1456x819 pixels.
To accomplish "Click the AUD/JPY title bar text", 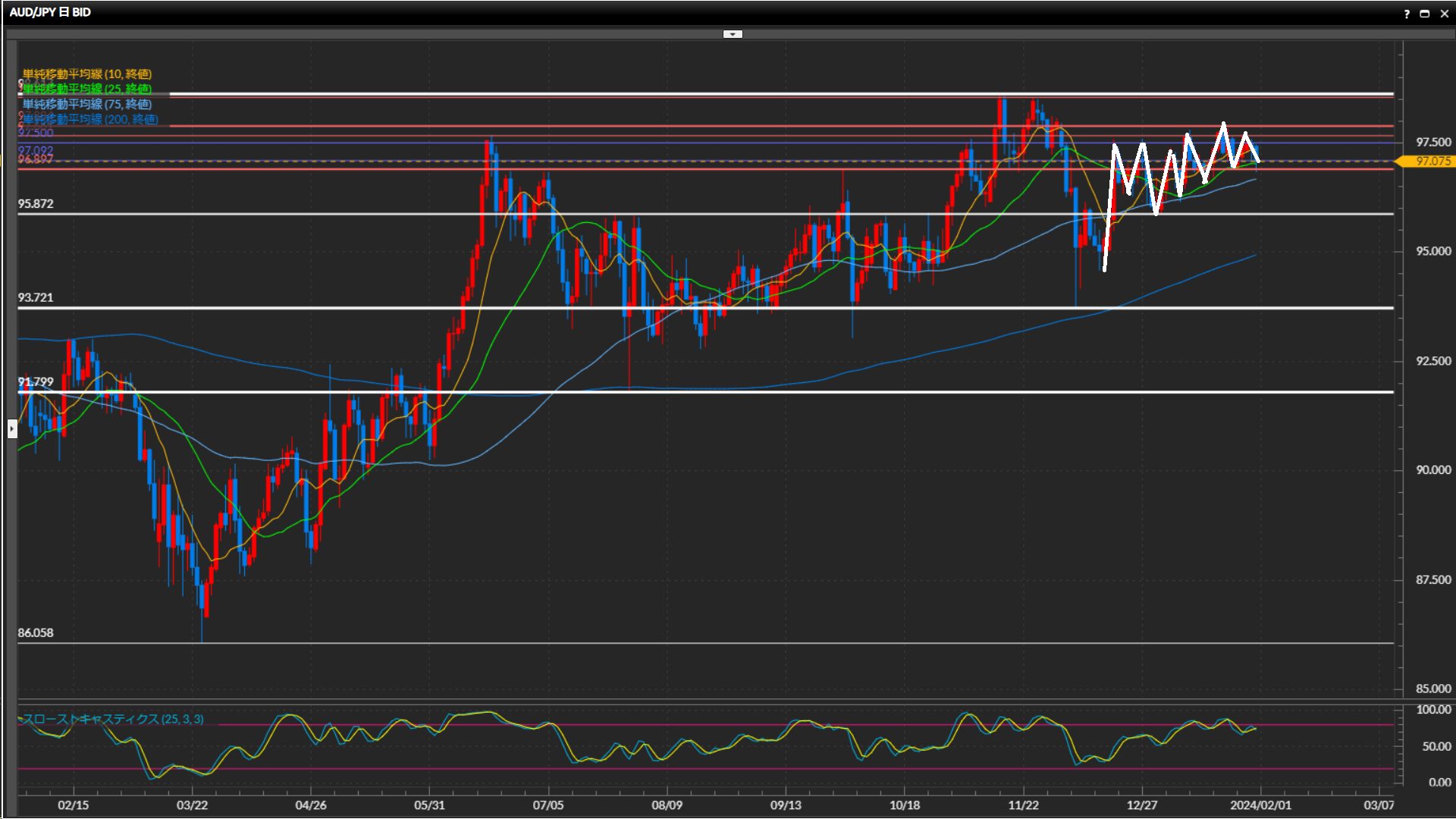I will (x=50, y=12).
